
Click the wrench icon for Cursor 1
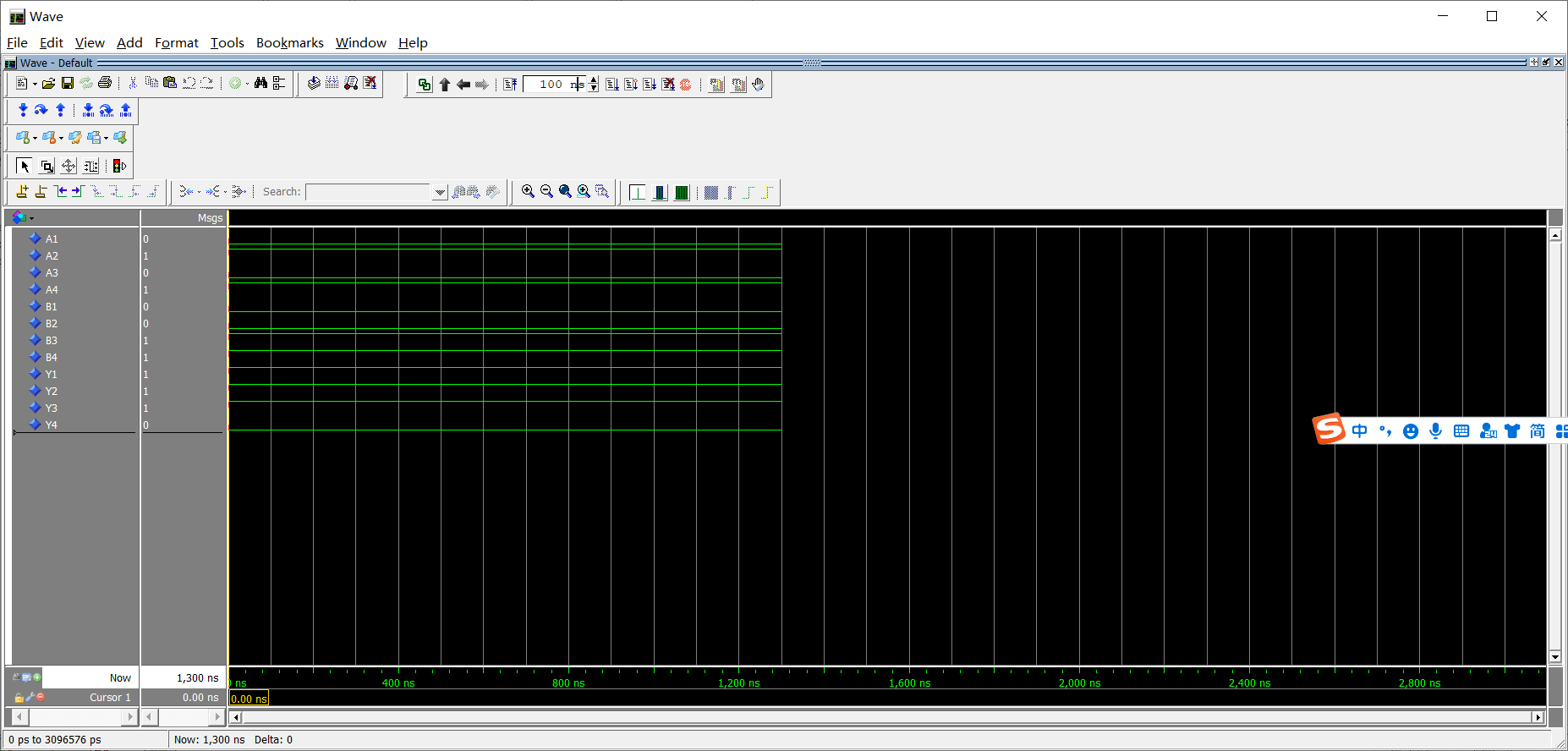[x=30, y=697]
